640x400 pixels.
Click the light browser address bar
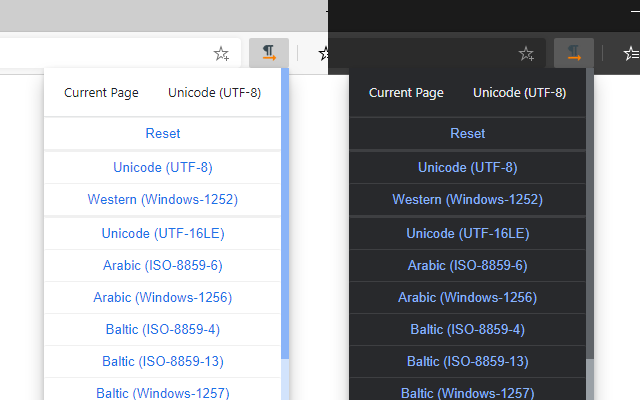tap(100, 54)
